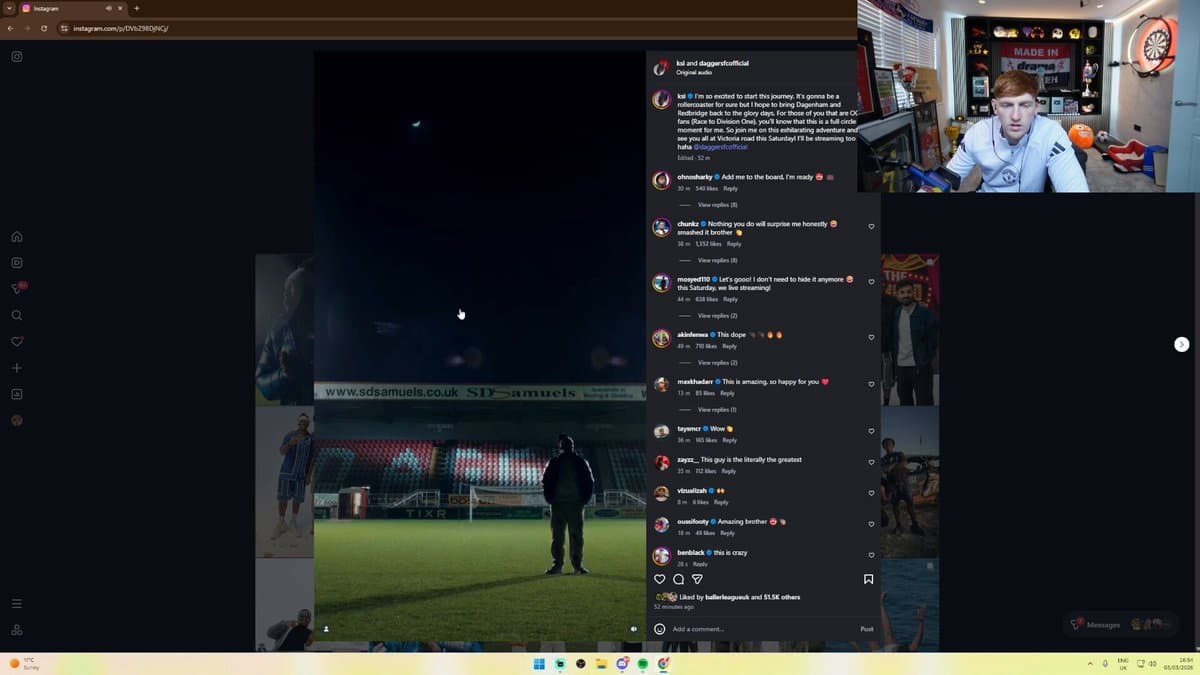Open Instagram Home from the left sidebar

pos(17,237)
